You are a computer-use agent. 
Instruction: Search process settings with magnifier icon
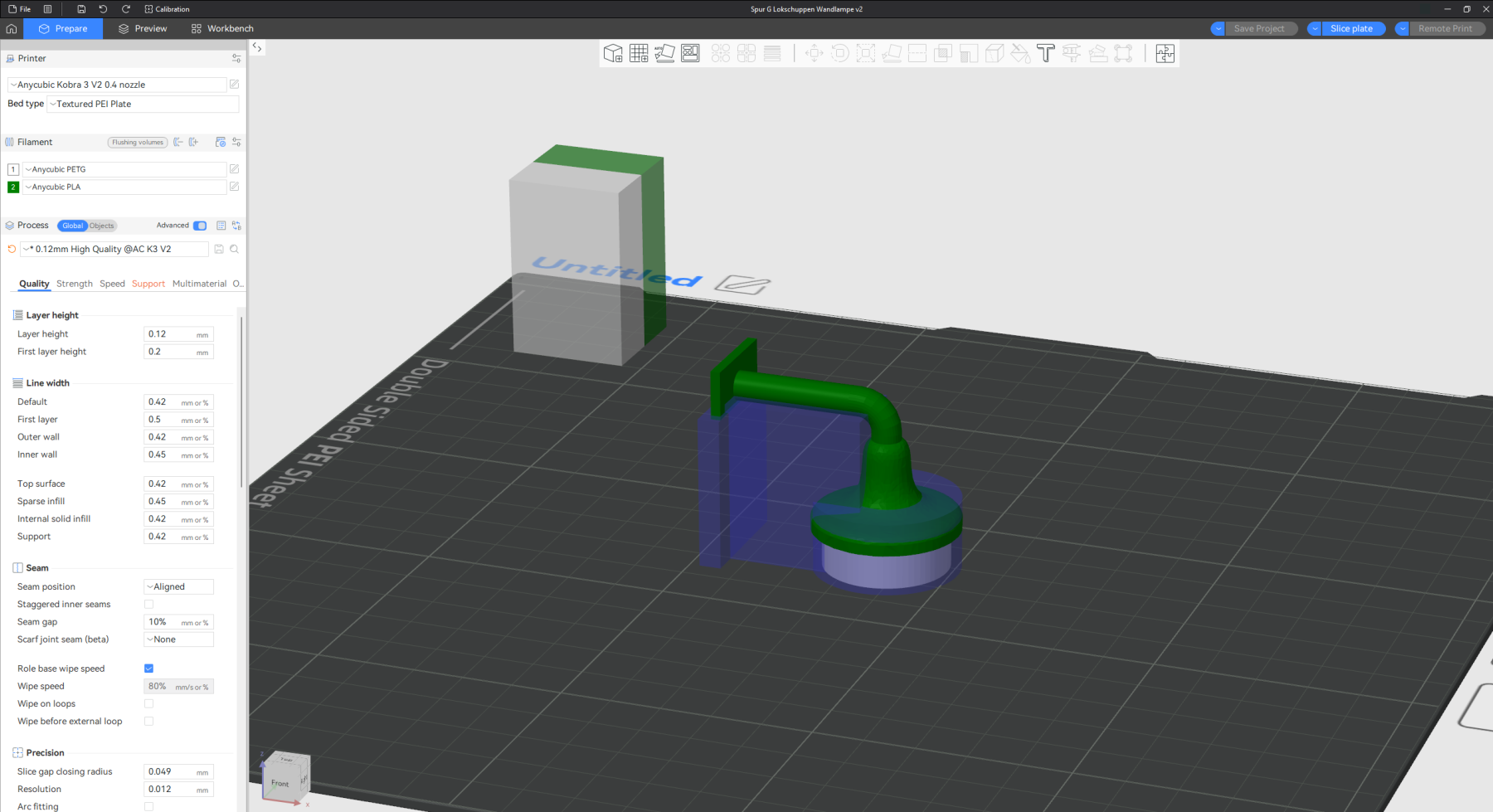(x=235, y=250)
